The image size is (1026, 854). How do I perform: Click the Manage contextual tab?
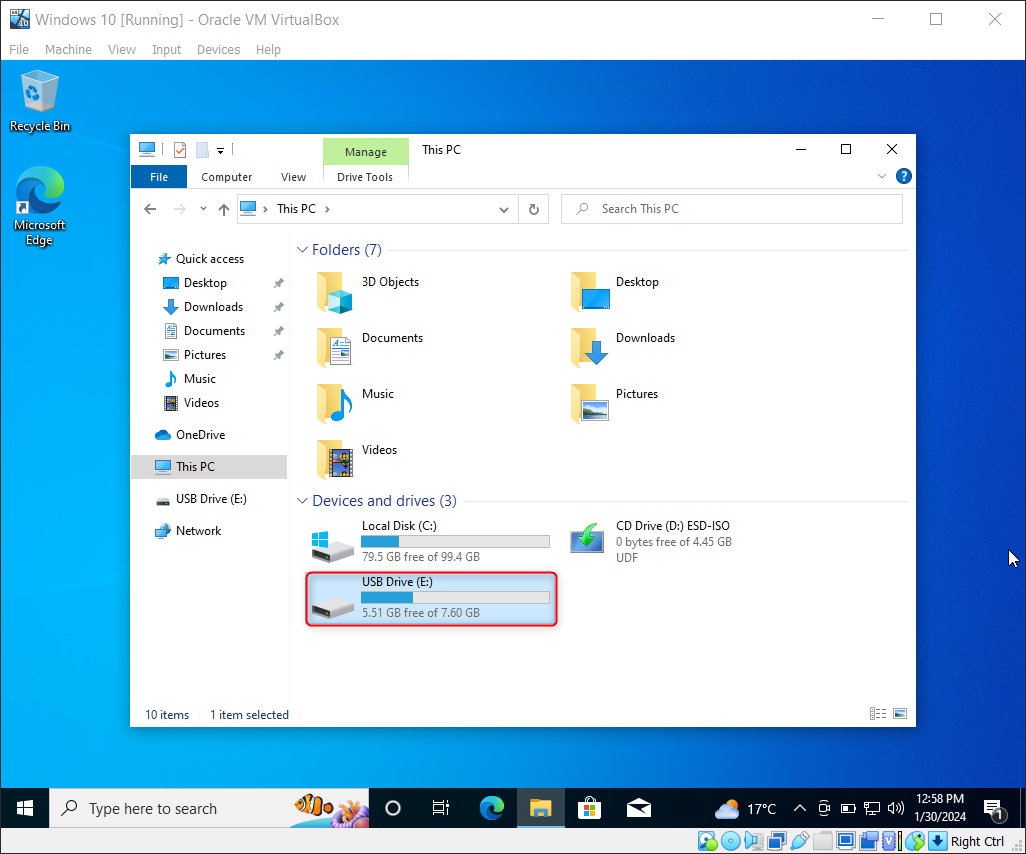click(x=366, y=152)
